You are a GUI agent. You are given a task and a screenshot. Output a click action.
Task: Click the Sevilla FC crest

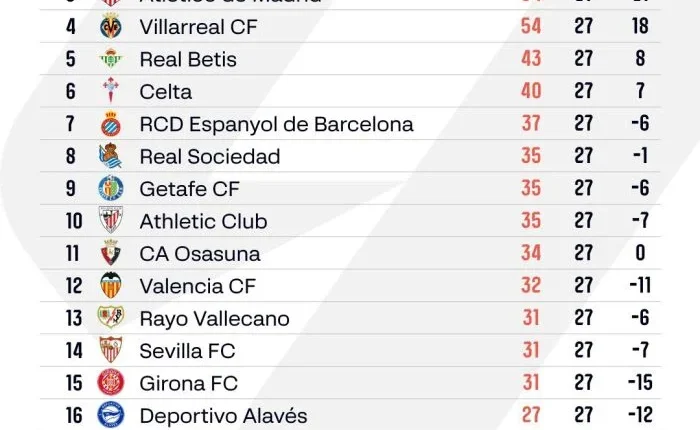(x=110, y=350)
